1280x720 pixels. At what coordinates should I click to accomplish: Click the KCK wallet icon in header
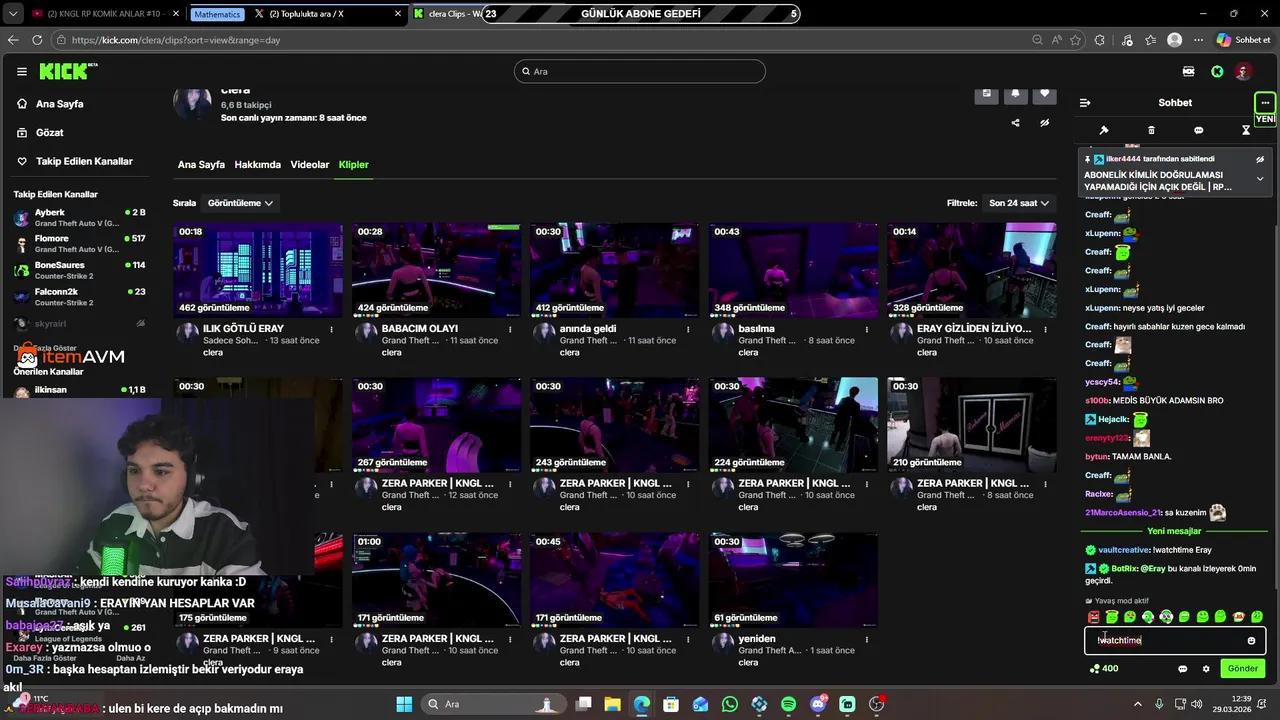pyautogui.click(x=1188, y=72)
